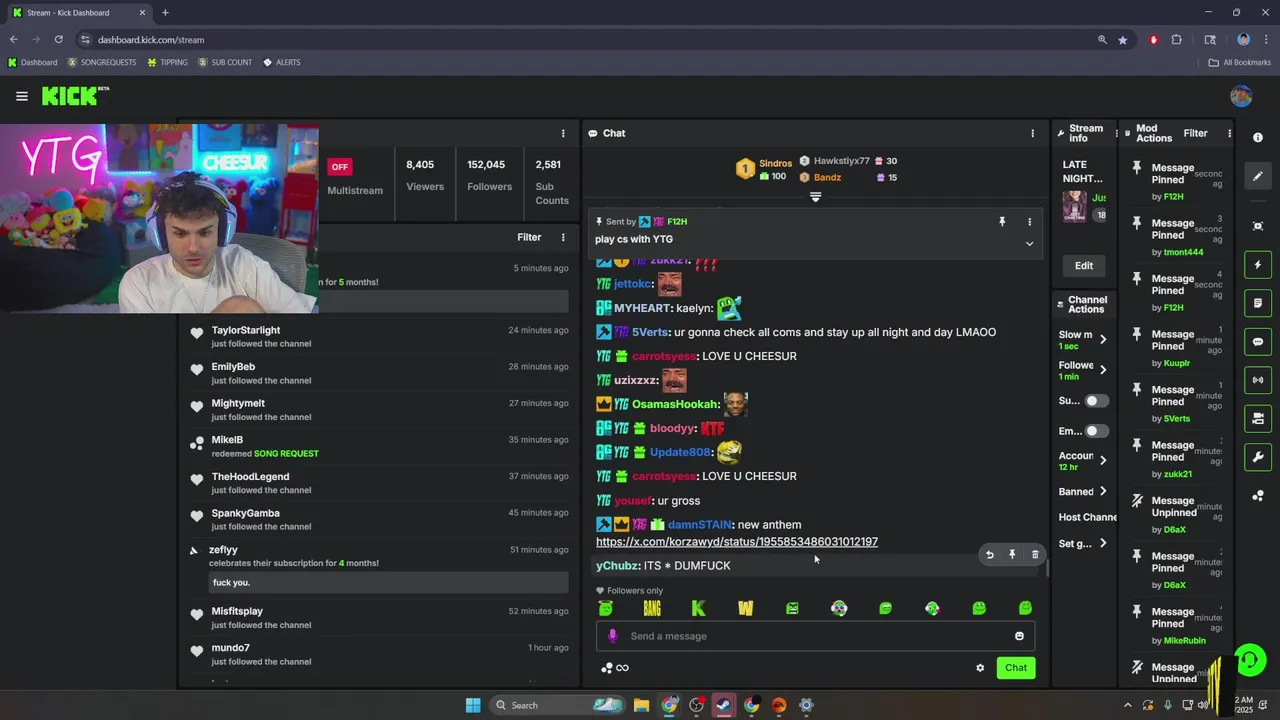Image resolution: width=1280 pixels, height=720 pixels.
Task: Click the pencil edit icon in sidebar
Action: [x=1258, y=176]
